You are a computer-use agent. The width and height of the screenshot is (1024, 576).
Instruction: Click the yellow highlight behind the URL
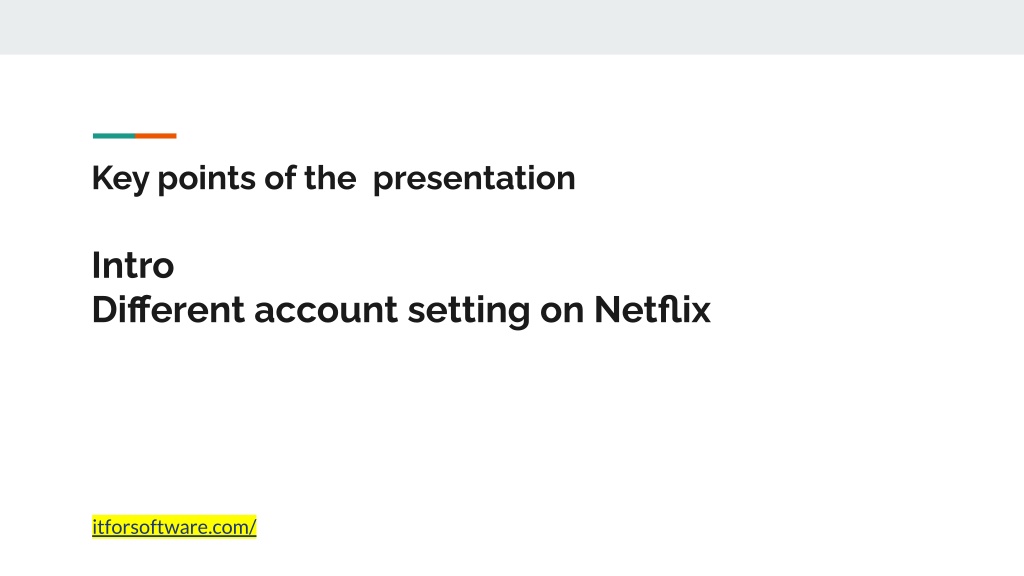(174, 526)
